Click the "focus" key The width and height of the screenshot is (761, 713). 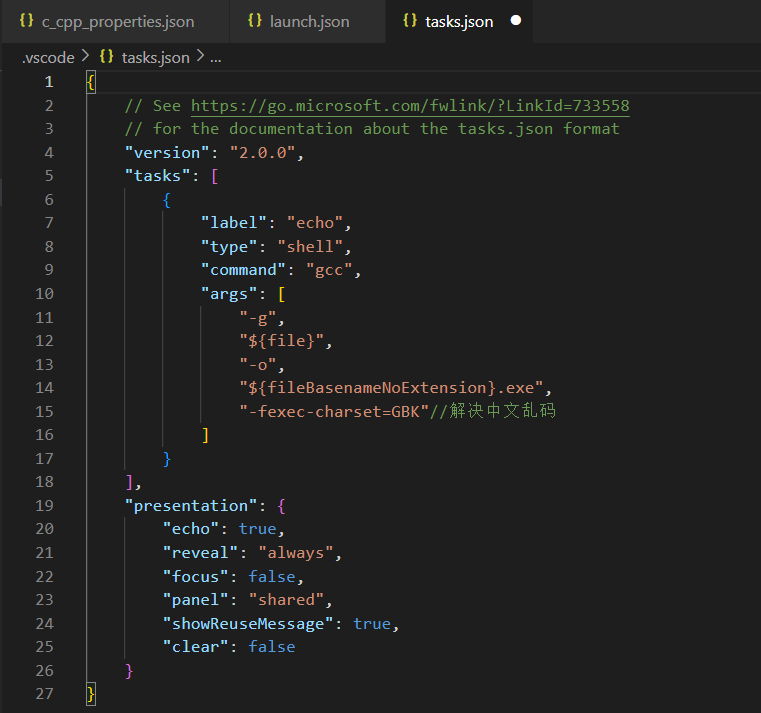196,577
